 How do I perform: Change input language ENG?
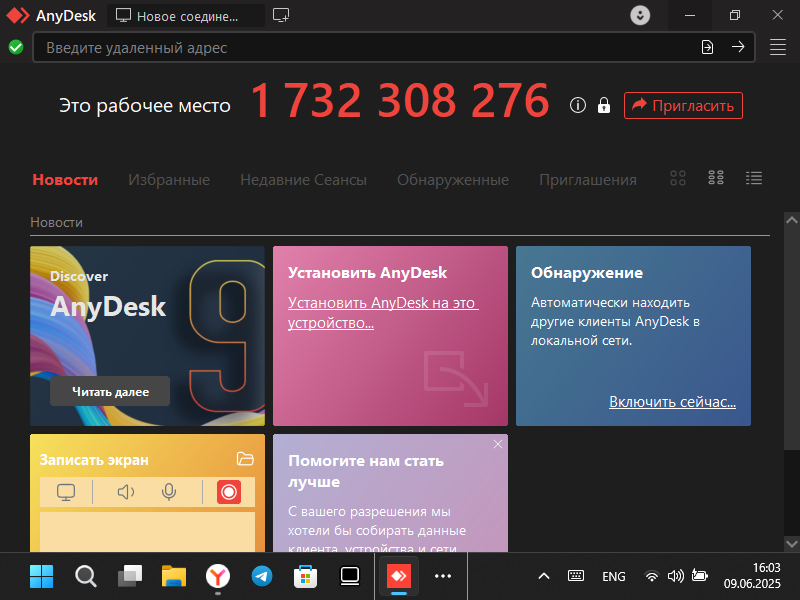click(614, 577)
